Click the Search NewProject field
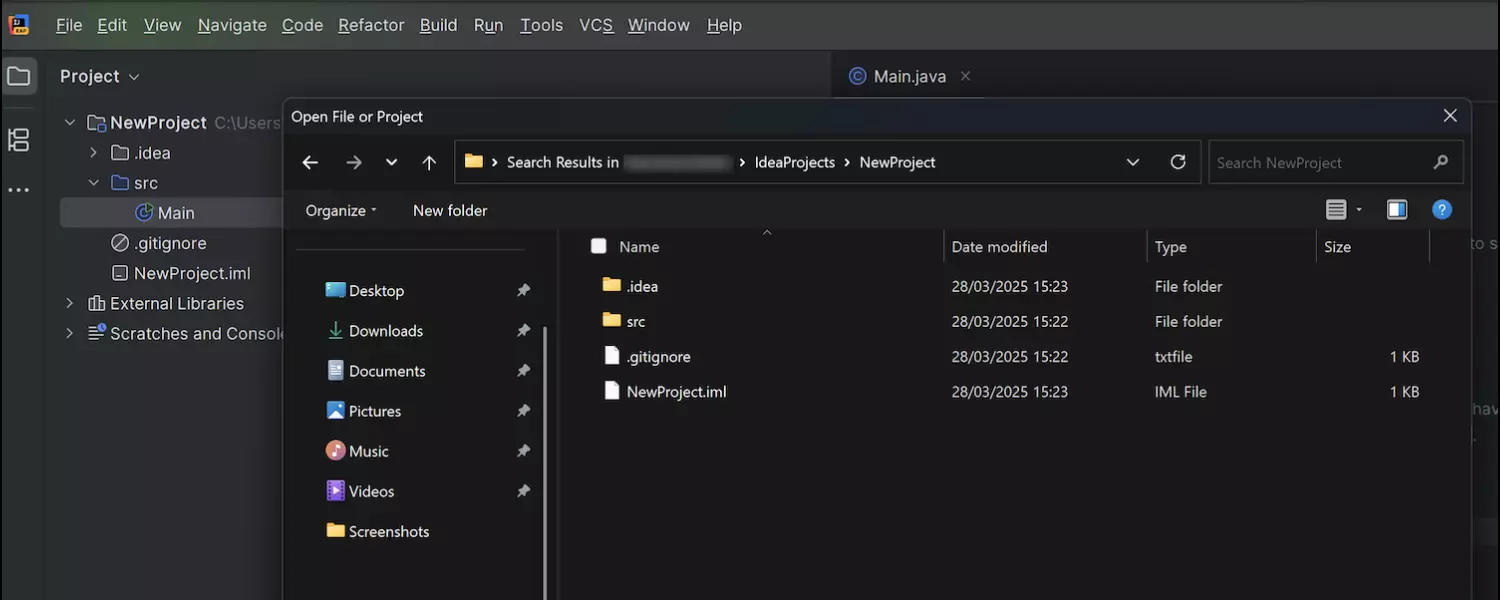Screen dimensions: 1500x600 pos(1336,162)
